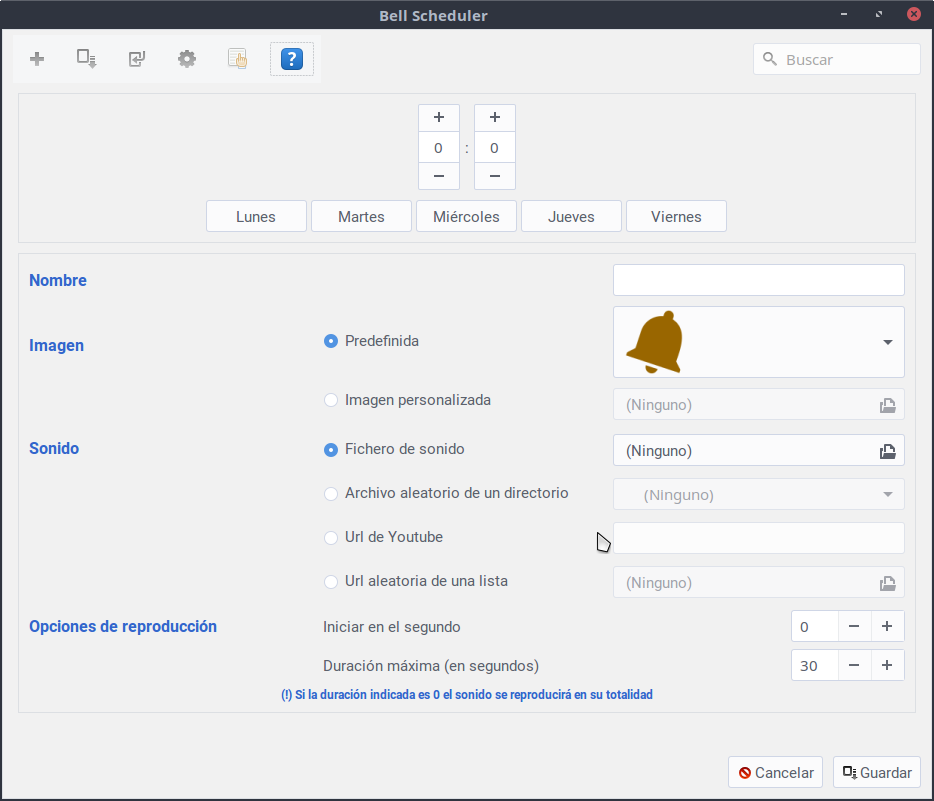Choose Archivo aleatorio de un directorio option
The image size is (934, 801).
[331, 494]
